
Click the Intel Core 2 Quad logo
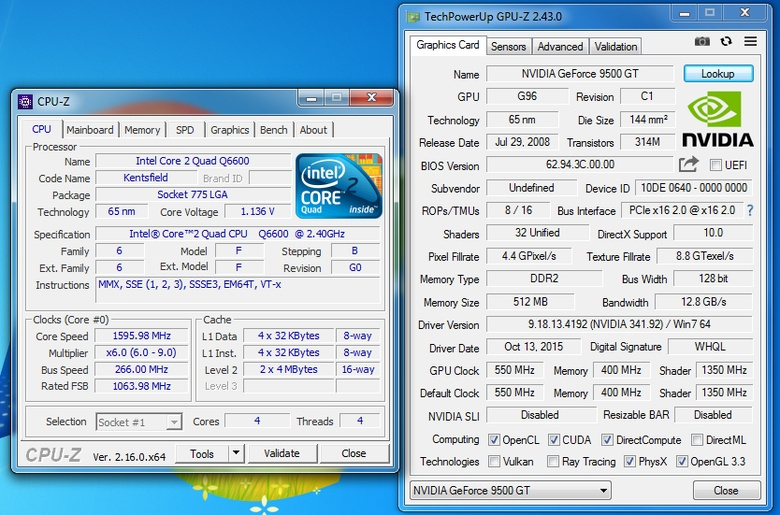339,186
